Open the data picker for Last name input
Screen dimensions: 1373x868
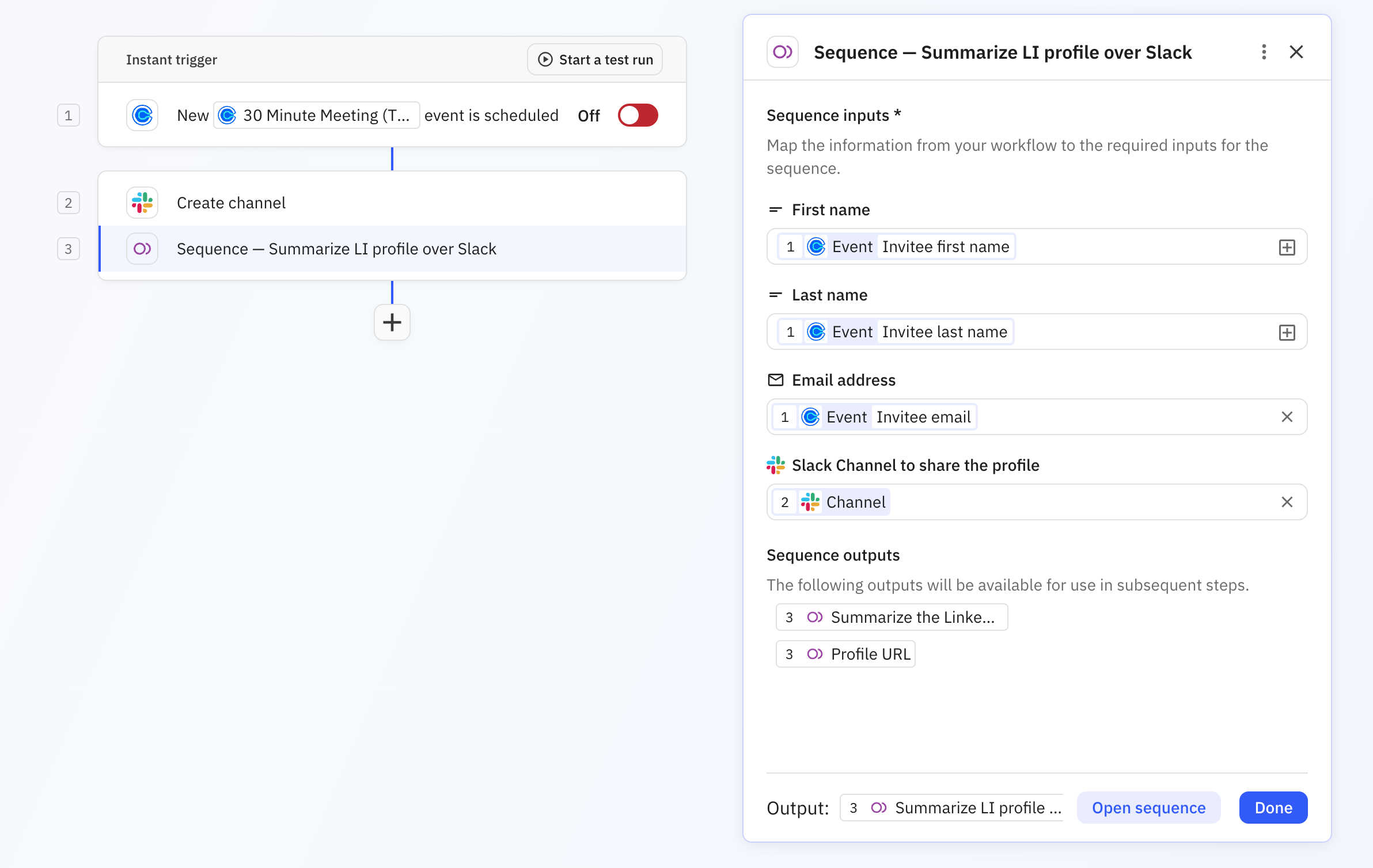tap(1287, 332)
